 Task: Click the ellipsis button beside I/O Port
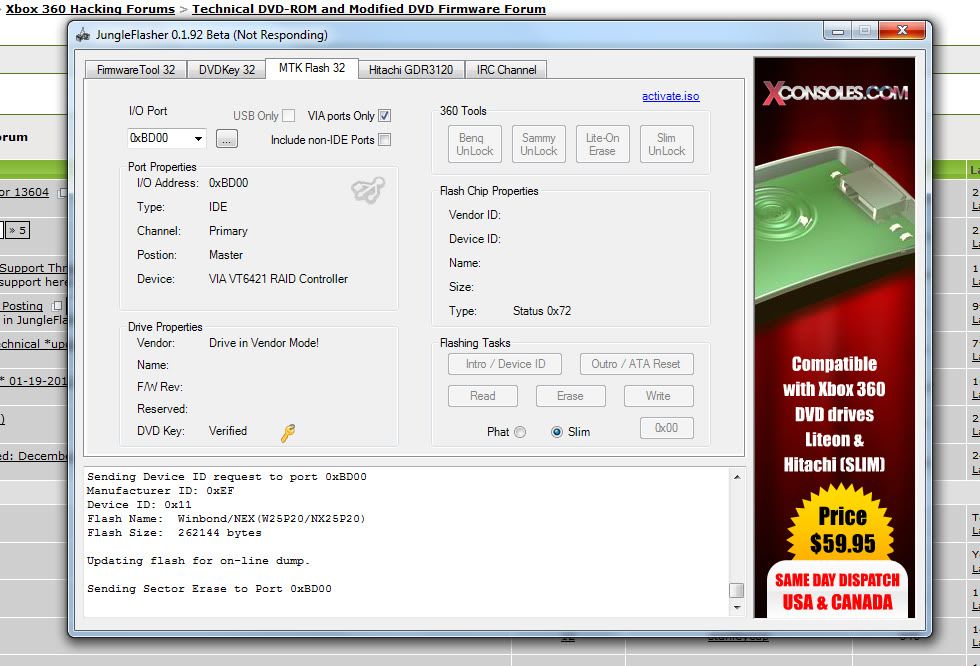coord(227,139)
